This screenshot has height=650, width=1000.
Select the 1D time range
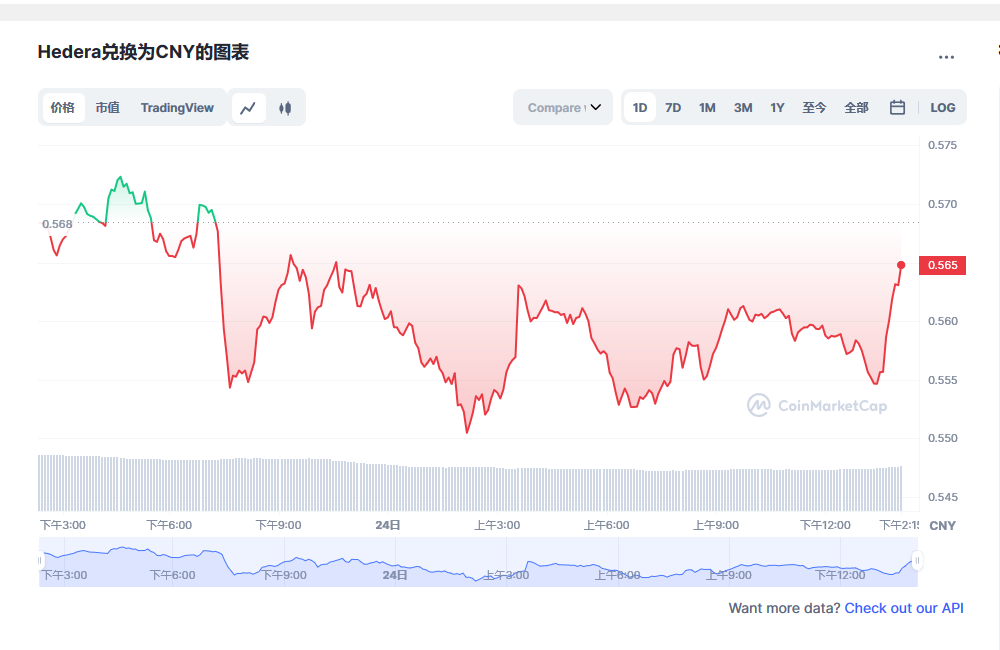pos(640,107)
